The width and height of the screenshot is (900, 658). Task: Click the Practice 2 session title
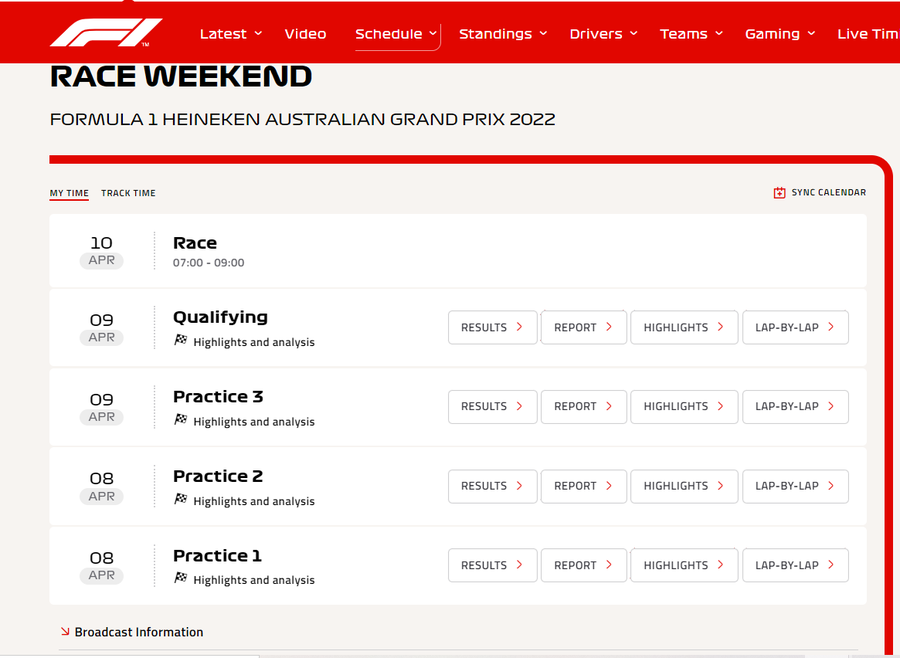218,476
